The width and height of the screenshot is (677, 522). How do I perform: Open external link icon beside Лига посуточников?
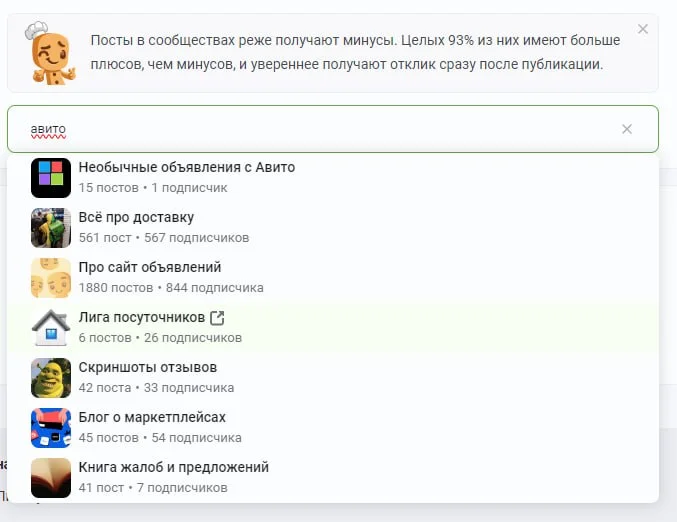tap(217, 318)
